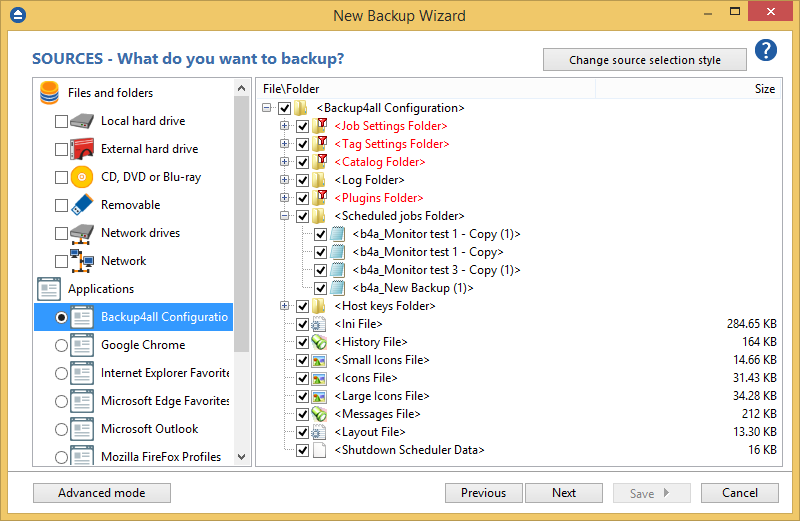Expand the Log Folder node
The height and width of the screenshot is (521, 800).
(x=285, y=180)
